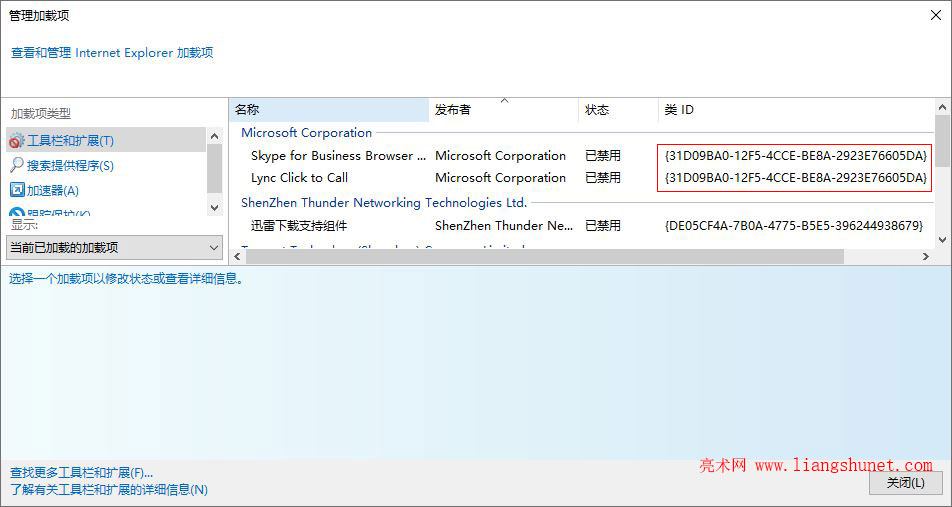Image resolution: width=952 pixels, height=507 pixels.
Task: Click horizontal scrollbar left arrow
Action: (x=237, y=257)
